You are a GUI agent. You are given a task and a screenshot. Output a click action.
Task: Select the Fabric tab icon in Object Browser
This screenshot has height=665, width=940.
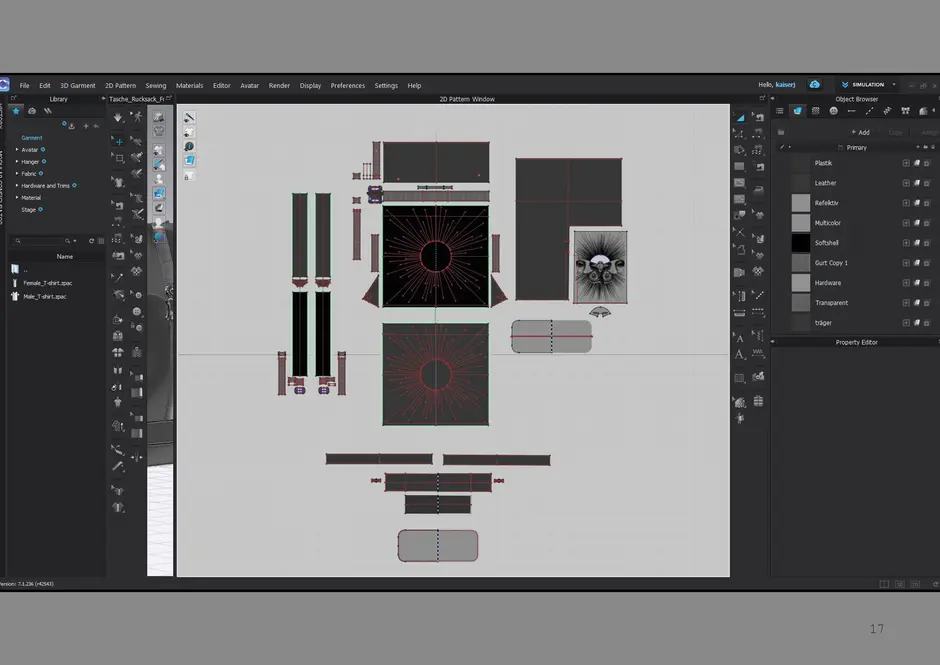(x=797, y=111)
